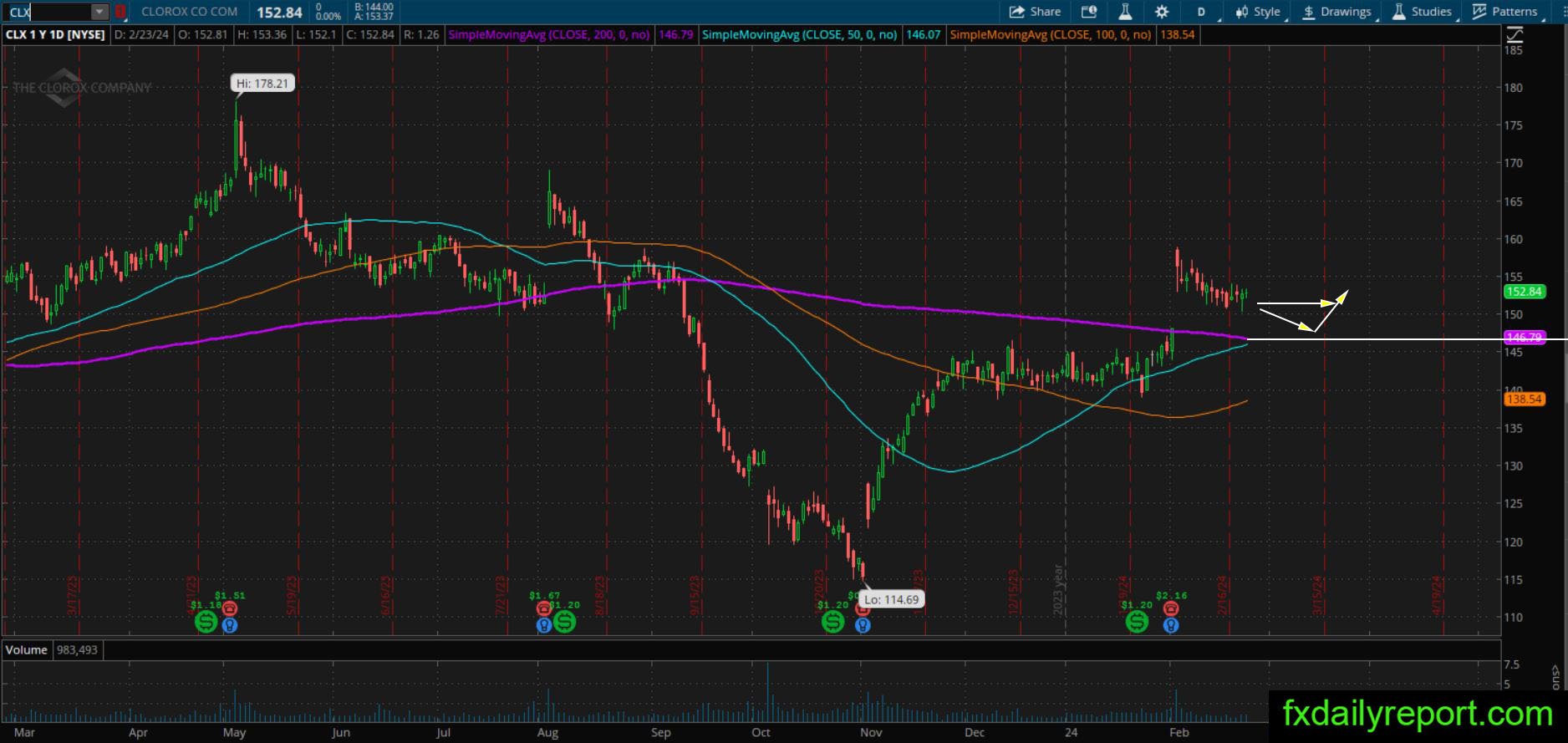The width and height of the screenshot is (1568, 743).
Task: Share the chart with the Share button
Action: [x=1035, y=12]
